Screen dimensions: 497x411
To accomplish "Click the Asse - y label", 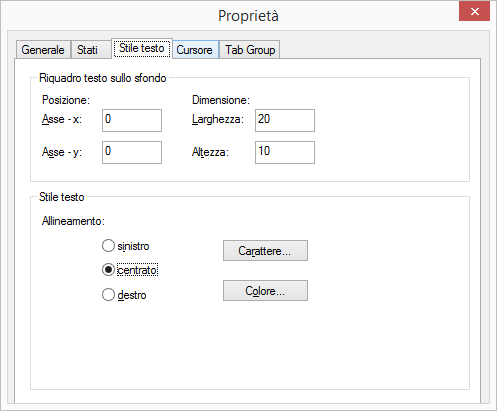I will [62, 152].
